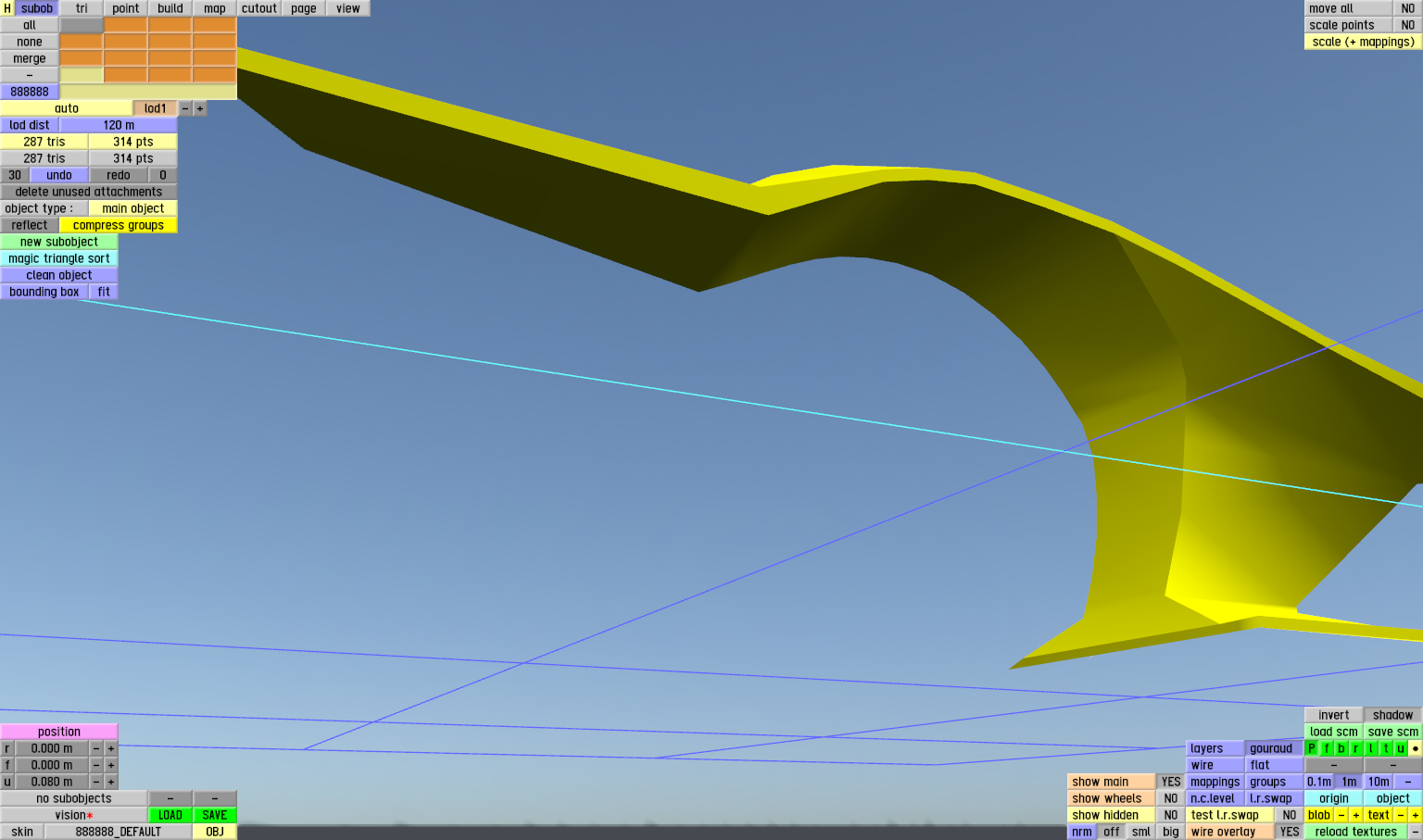The height and width of the screenshot is (840, 1423).
Task: Click the green SAVE button
Action: tap(215, 815)
